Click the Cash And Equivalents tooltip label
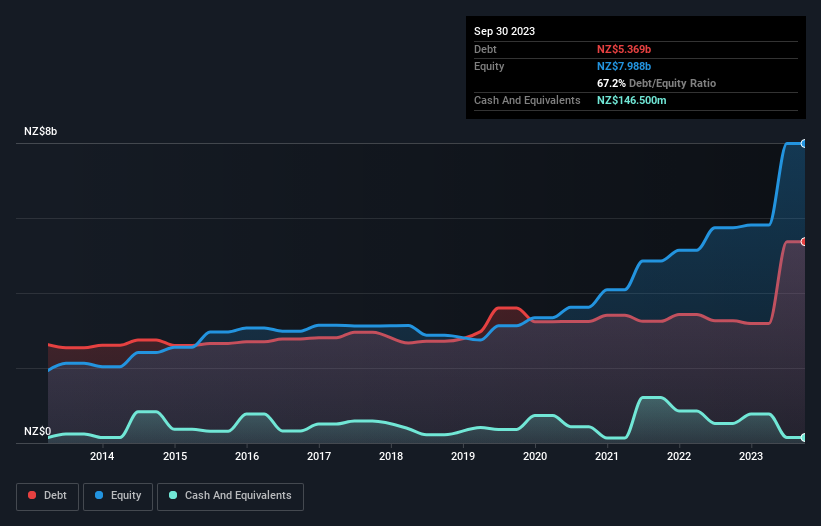This screenshot has width=821, height=526. pos(527,100)
